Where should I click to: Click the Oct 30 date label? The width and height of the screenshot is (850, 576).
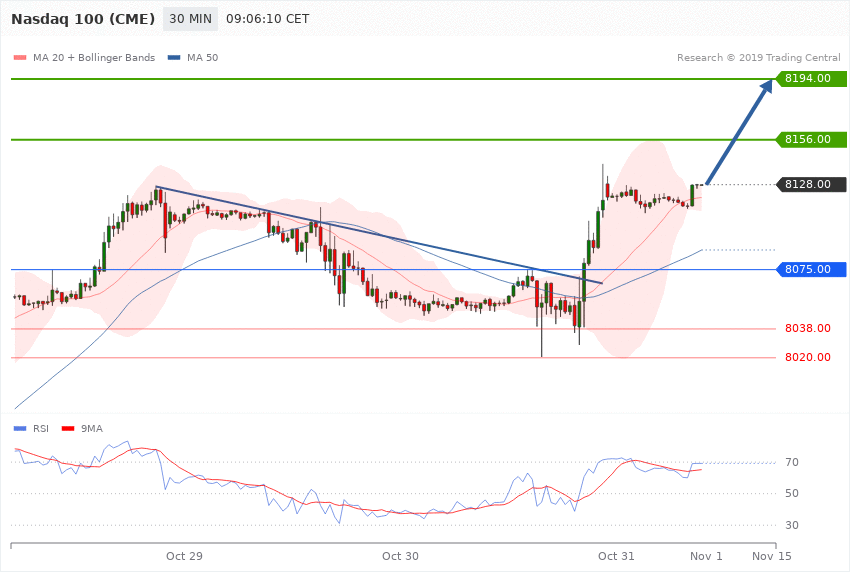[x=400, y=556]
